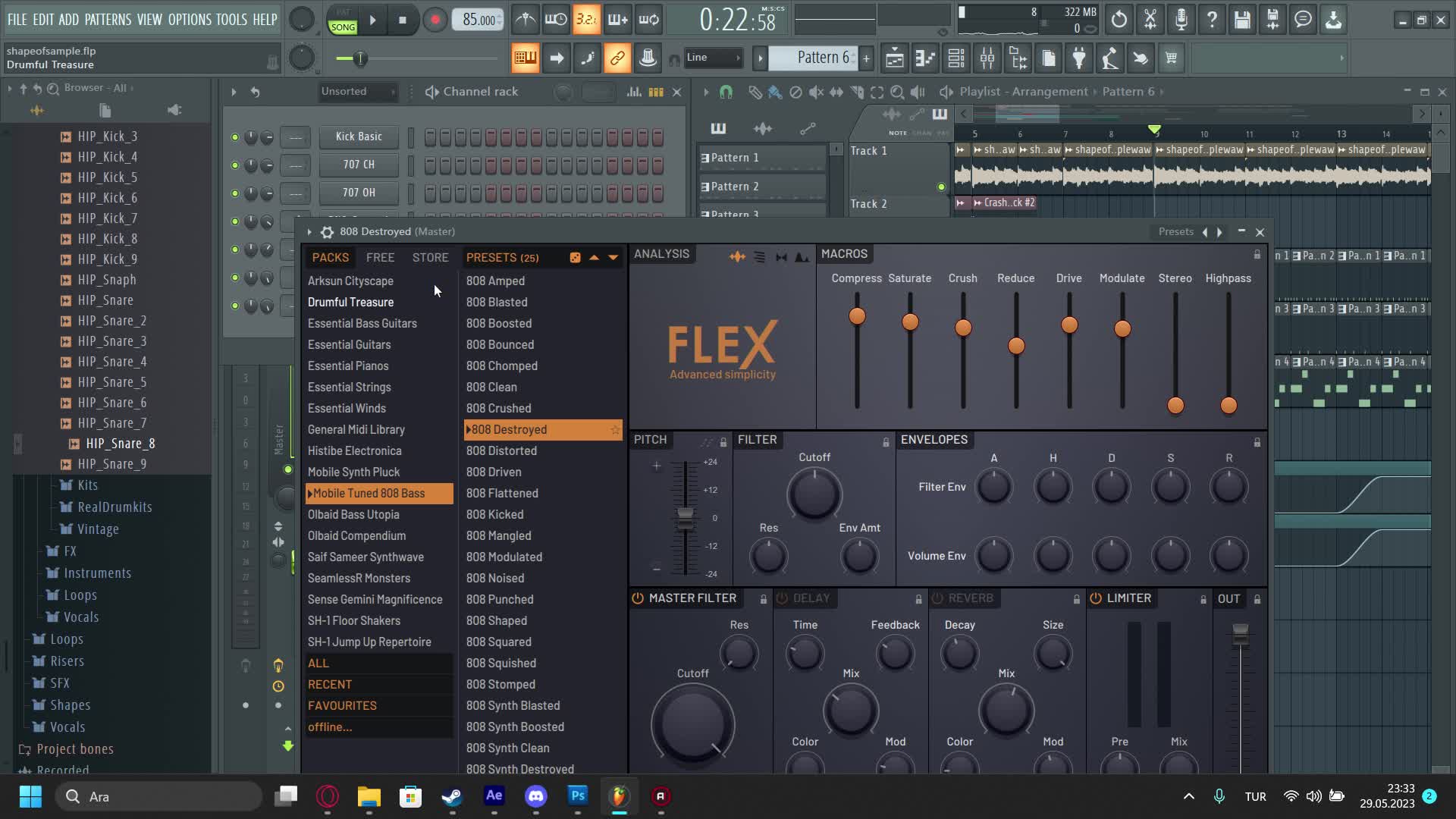The image size is (1456, 819).
Task: Mute the Kick Basic channel
Action: tap(235, 137)
